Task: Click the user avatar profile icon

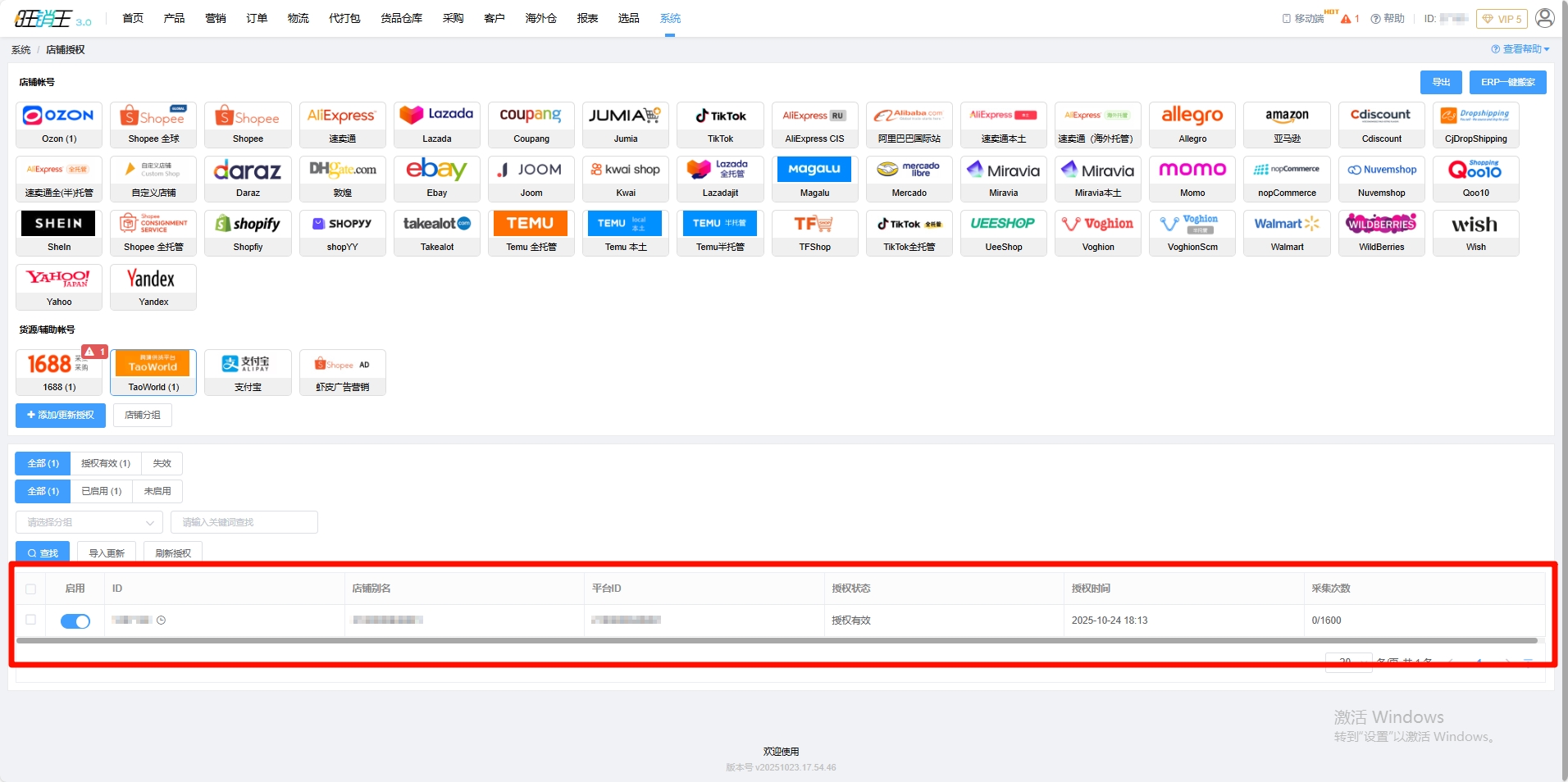Action: click(x=1544, y=18)
